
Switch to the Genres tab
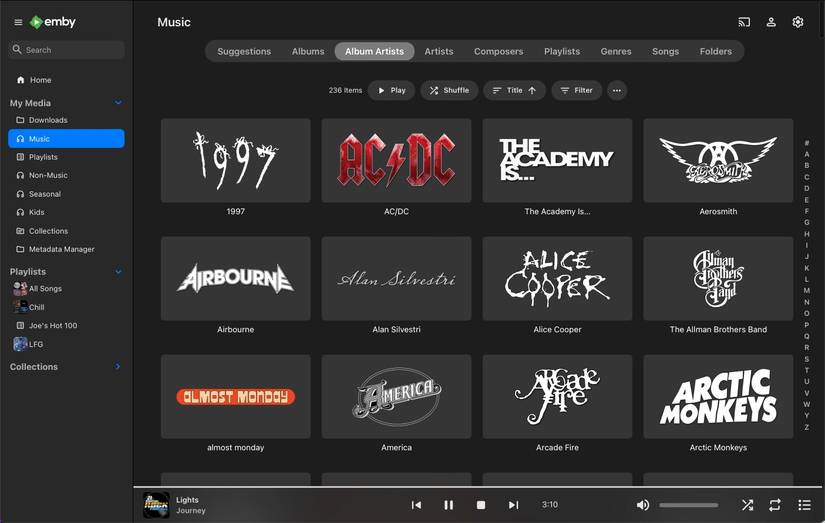pyautogui.click(x=616, y=52)
